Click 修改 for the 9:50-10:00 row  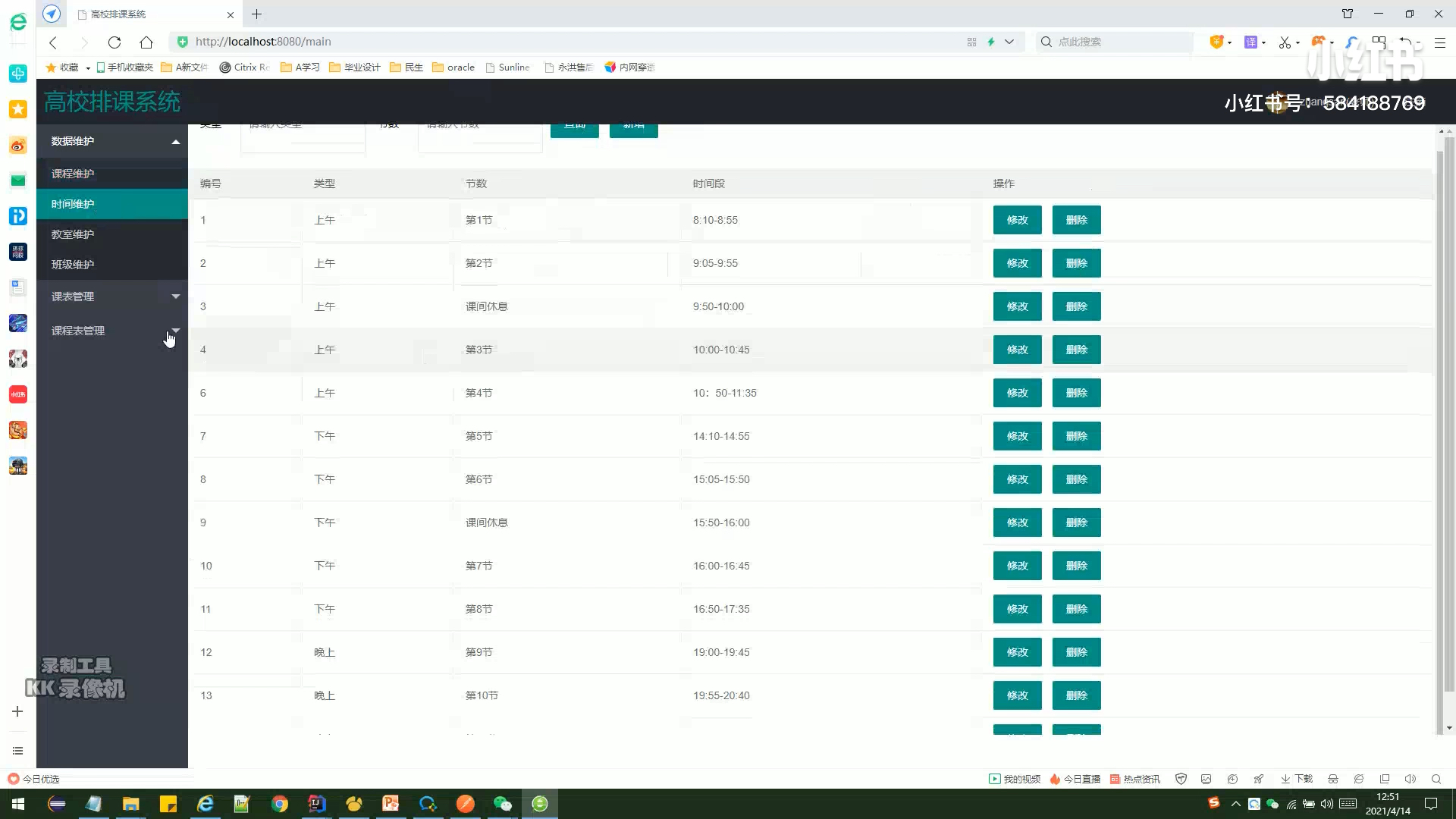pos(1018,306)
